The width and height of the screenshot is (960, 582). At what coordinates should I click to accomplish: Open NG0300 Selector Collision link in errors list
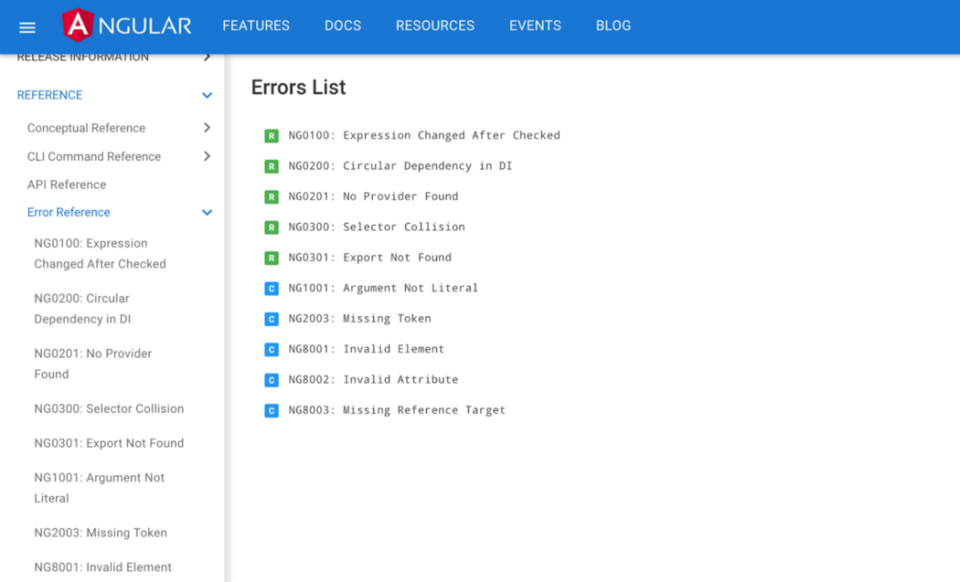tap(377, 227)
